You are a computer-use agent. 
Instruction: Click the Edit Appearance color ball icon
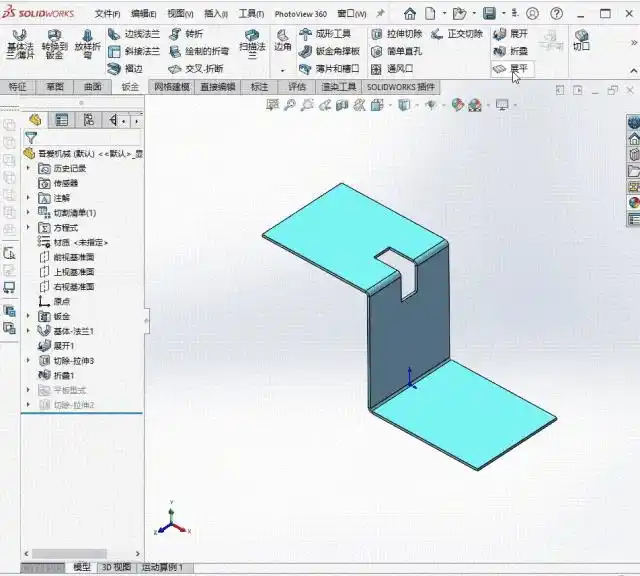458,105
